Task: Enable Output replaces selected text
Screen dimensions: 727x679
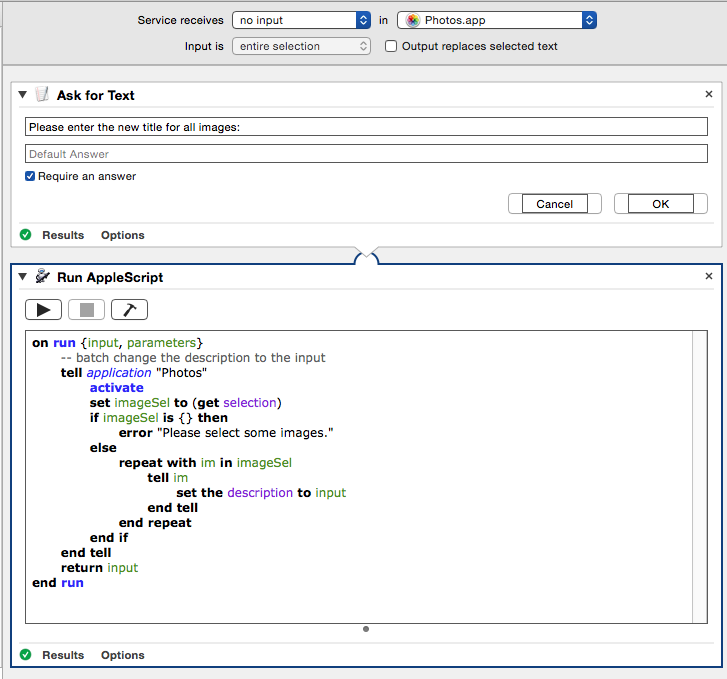Action: [x=391, y=46]
